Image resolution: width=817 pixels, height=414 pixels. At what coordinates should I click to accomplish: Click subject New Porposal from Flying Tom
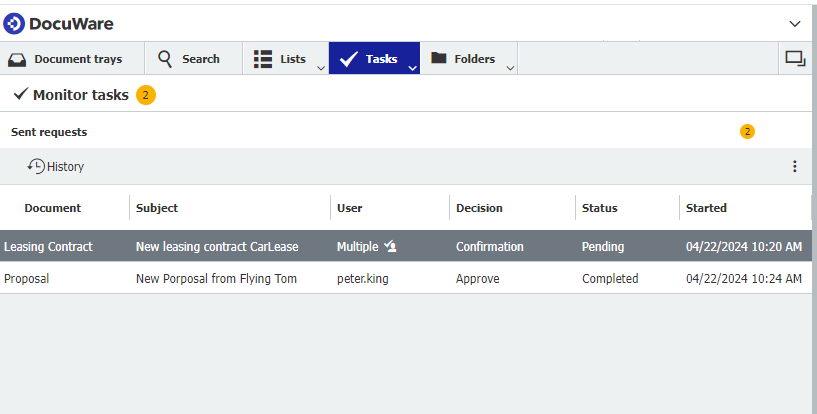pyautogui.click(x=216, y=279)
